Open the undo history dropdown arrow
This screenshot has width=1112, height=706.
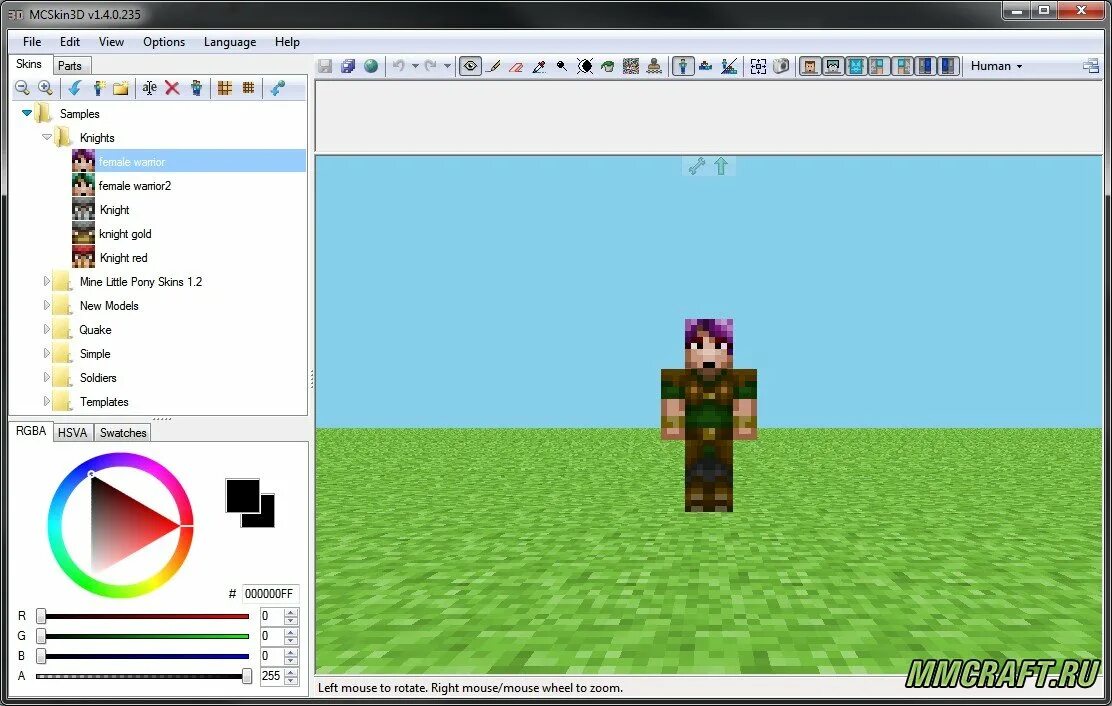click(415, 66)
